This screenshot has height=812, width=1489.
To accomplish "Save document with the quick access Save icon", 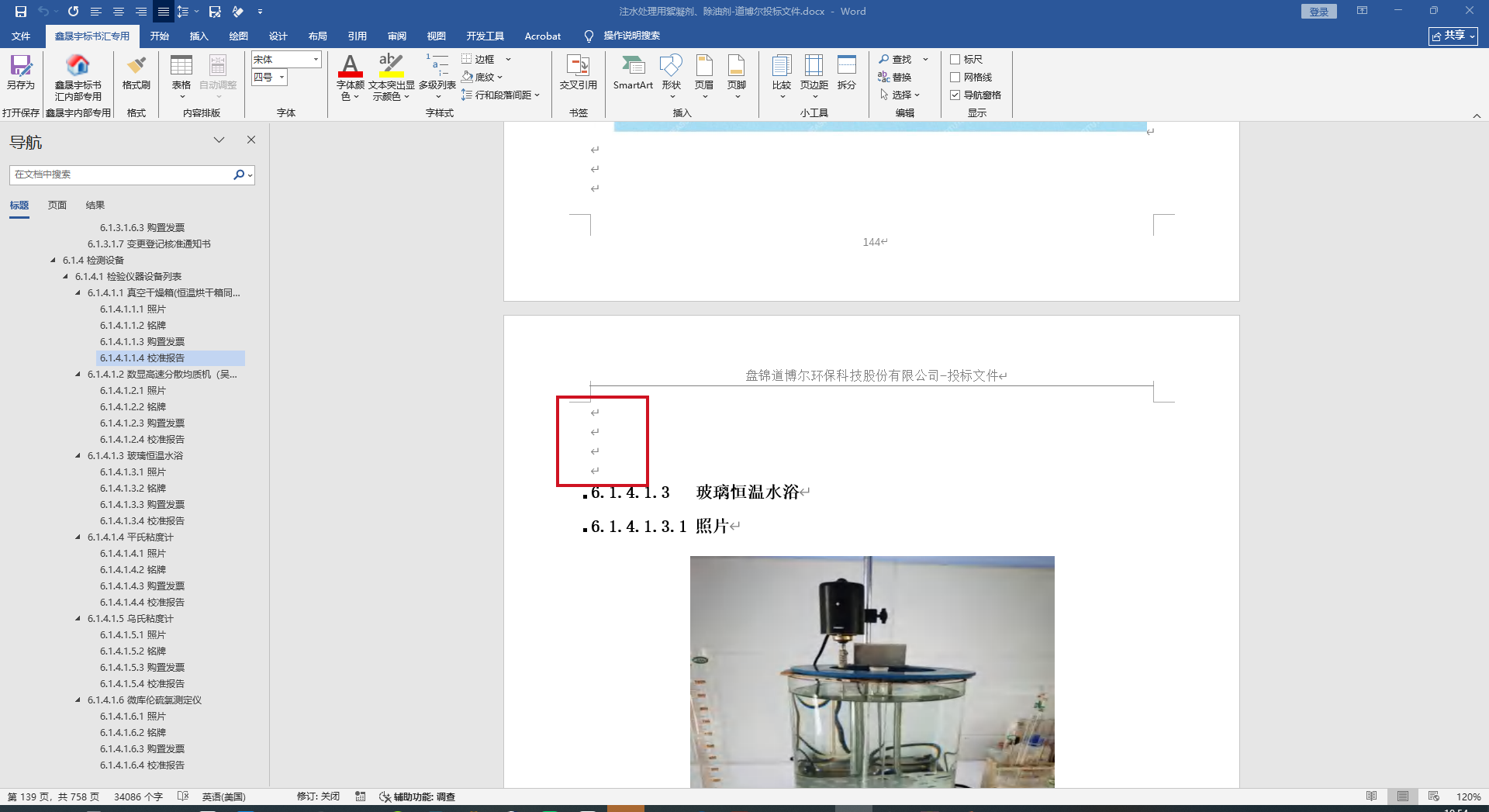I will tap(21, 12).
